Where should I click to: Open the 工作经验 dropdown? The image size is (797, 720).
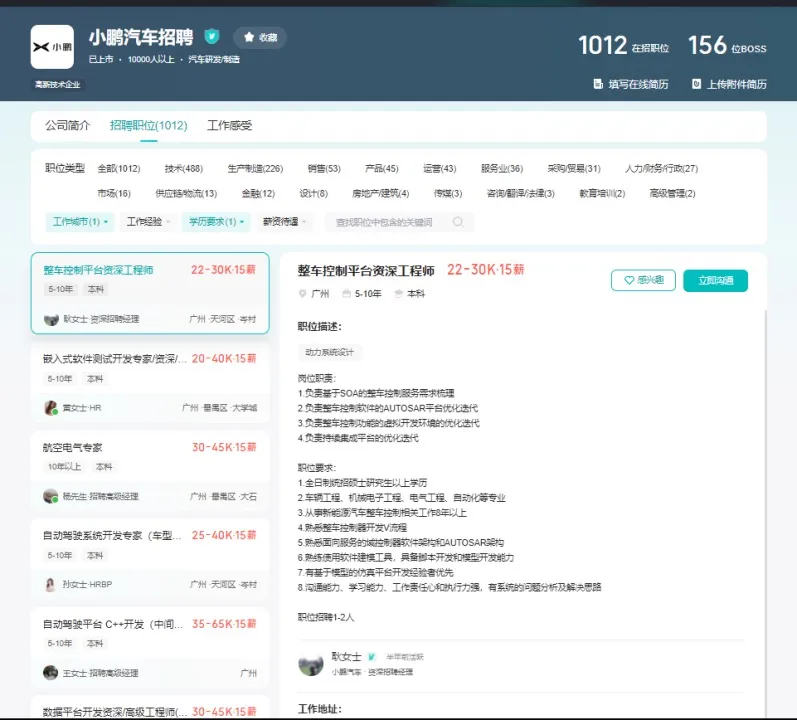click(148, 222)
